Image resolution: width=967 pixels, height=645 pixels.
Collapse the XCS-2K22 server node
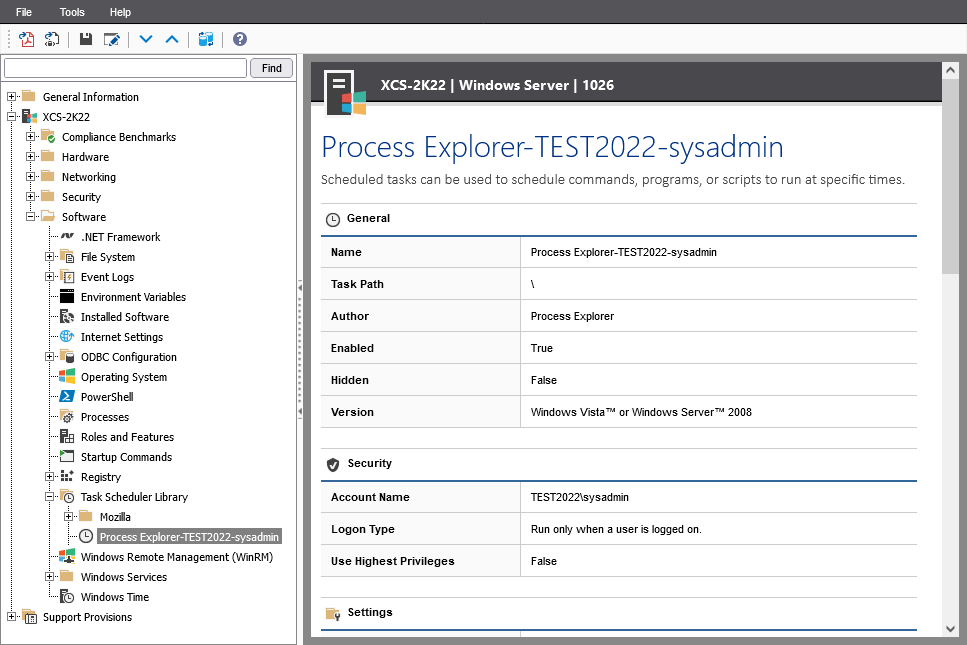pos(11,117)
